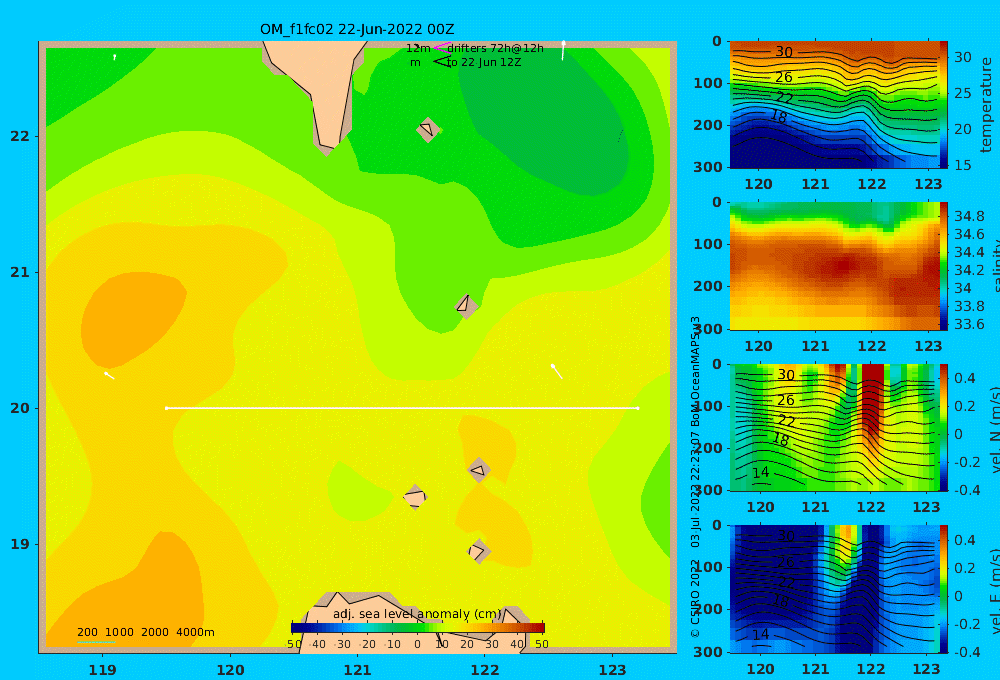Click the salinity panel color bar
The height and width of the screenshot is (680, 1000).
(x=944, y=266)
